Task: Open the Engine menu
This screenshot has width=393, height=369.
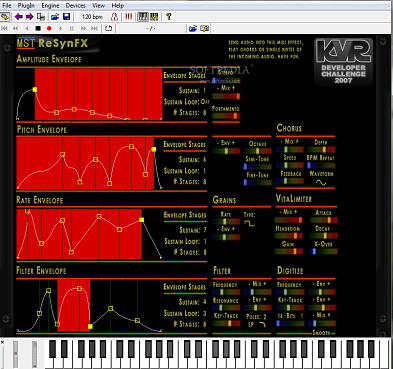Action: point(50,6)
